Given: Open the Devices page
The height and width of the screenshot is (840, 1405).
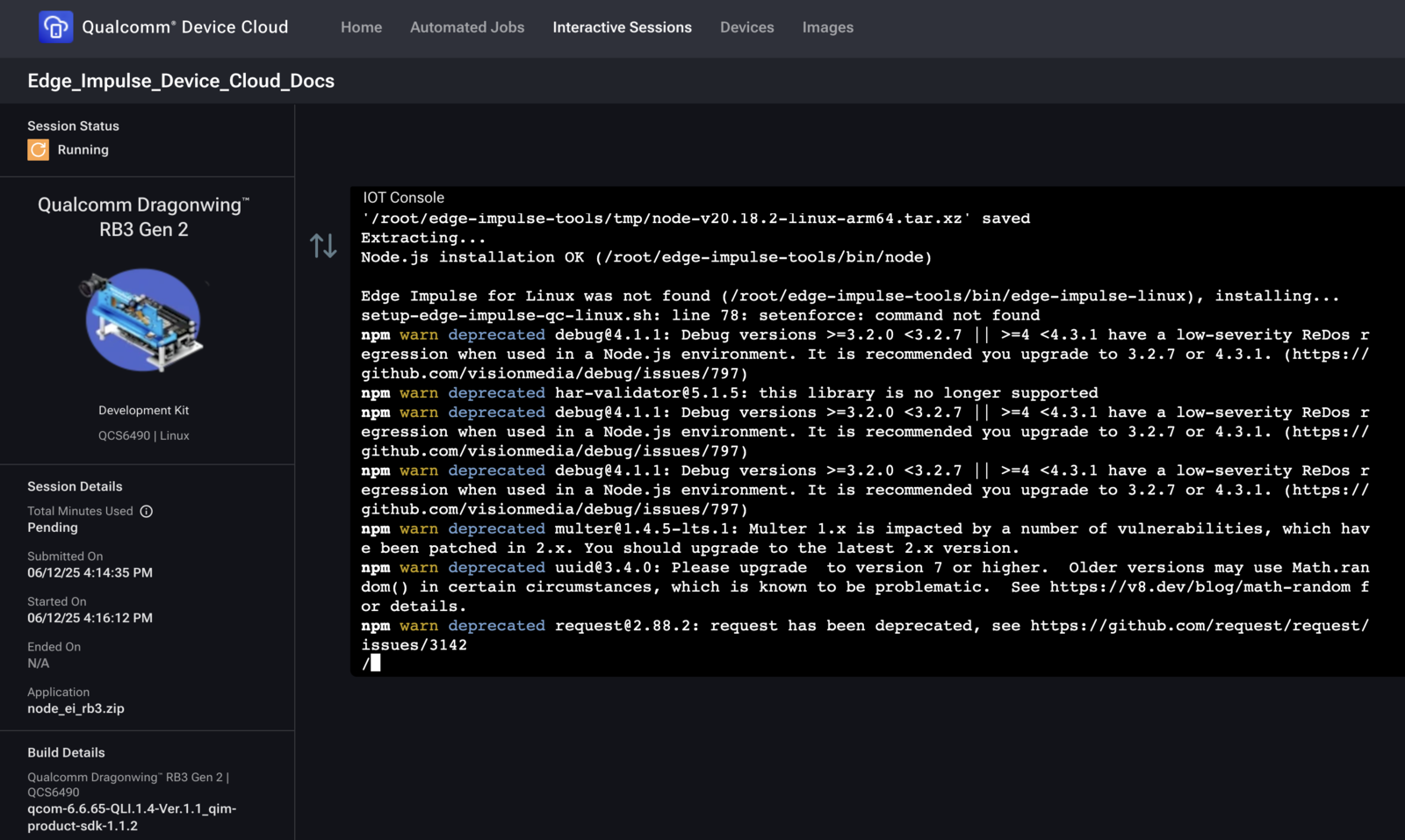Looking at the screenshot, I should [746, 27].
